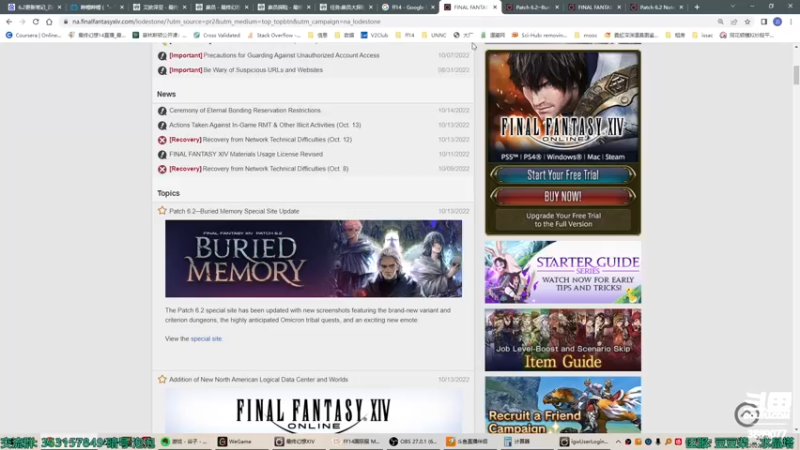
Task: Open the Stack Overflow bookmark
Action: point(274,35)
